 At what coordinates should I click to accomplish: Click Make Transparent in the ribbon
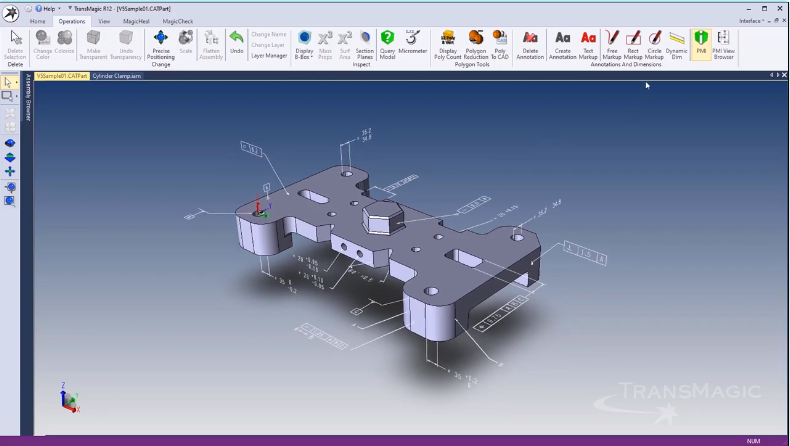pyautogui.click(x=93, y=44)
